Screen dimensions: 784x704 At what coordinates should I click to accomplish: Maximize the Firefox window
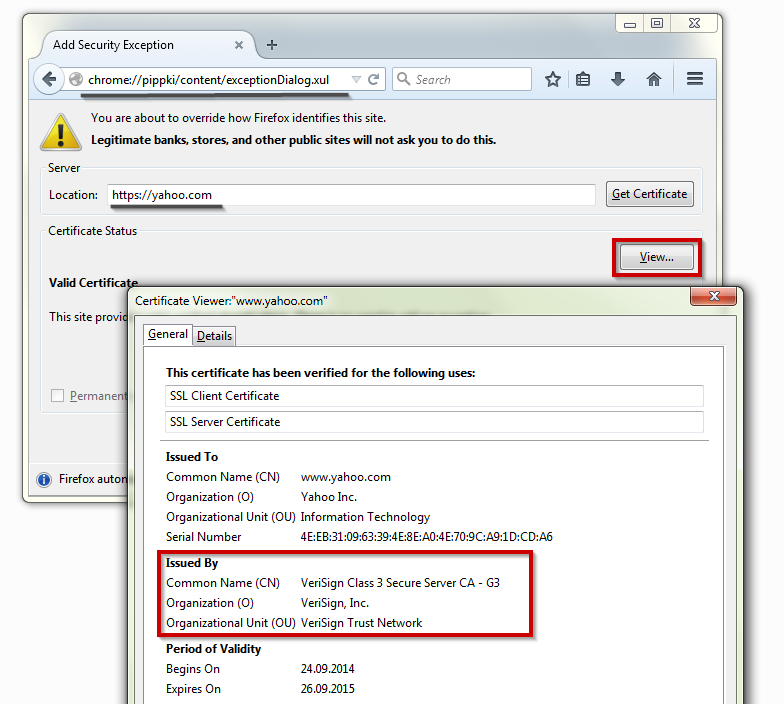coord(657,24)
